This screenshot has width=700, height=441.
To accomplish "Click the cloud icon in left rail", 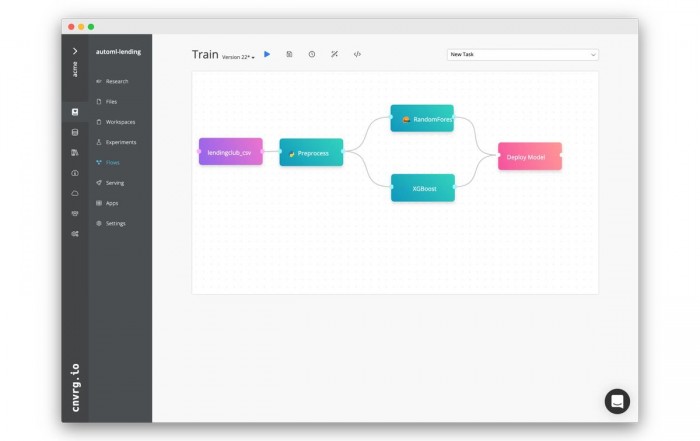I will click(x=75, y=192).
